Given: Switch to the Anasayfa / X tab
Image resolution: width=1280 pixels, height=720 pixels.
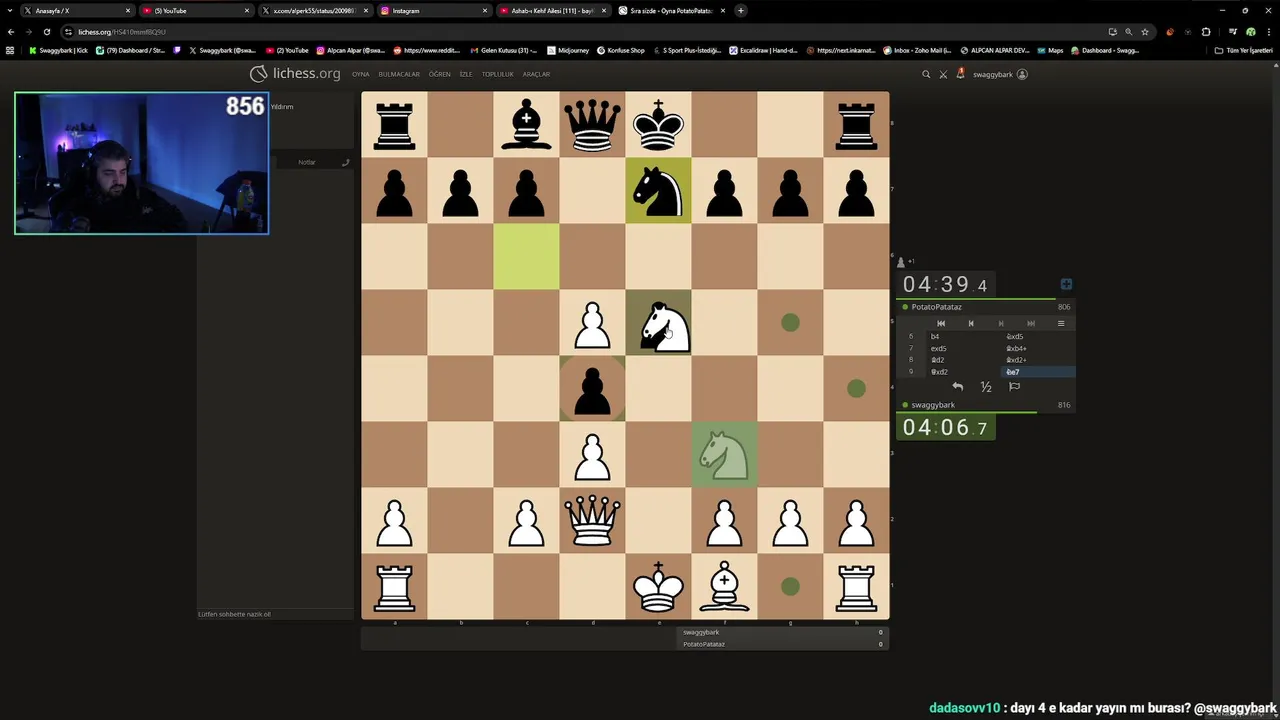Looking at the screenshot, I should (76, 10).
